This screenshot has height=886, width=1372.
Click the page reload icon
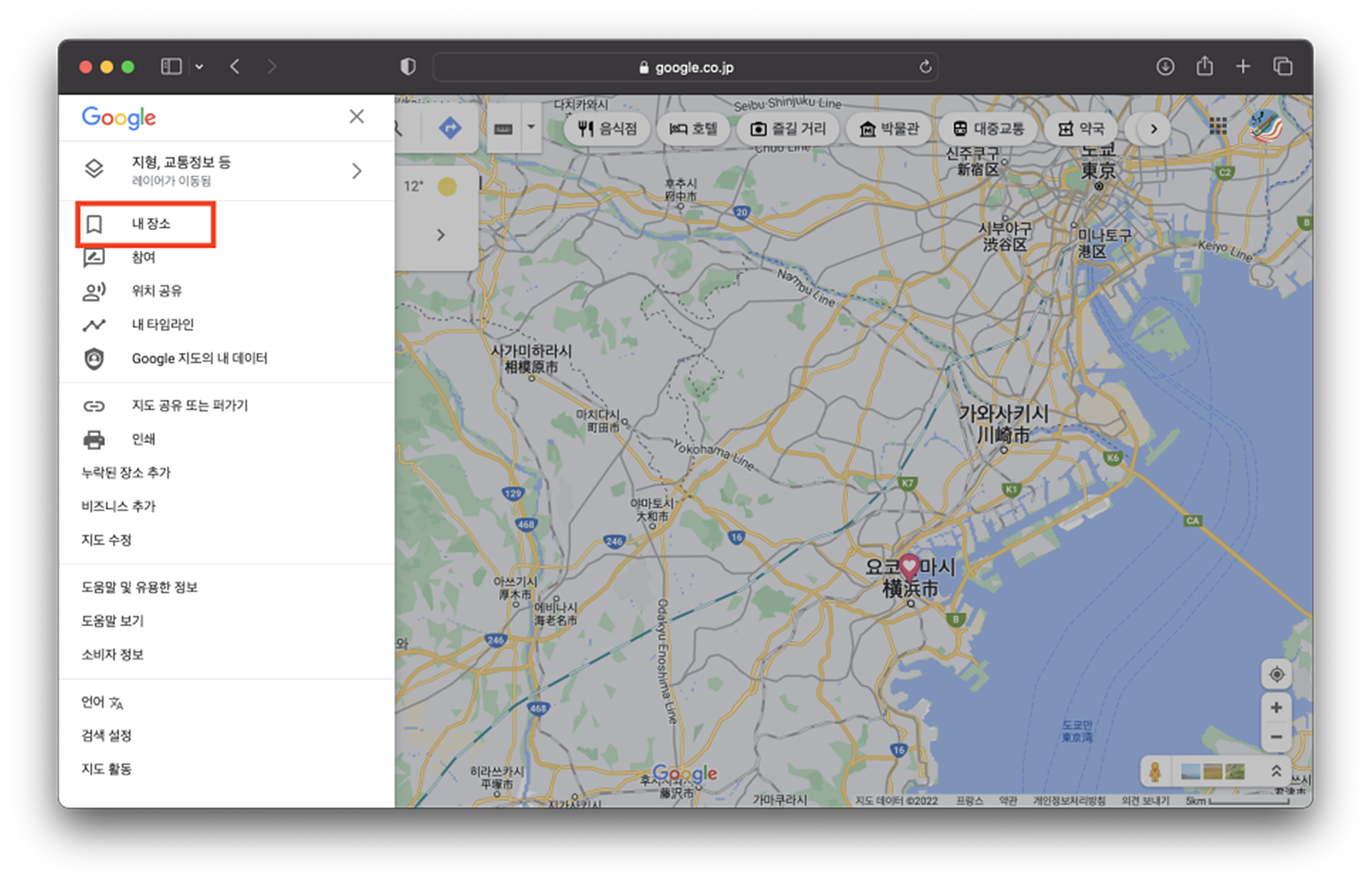coord(925,67)
